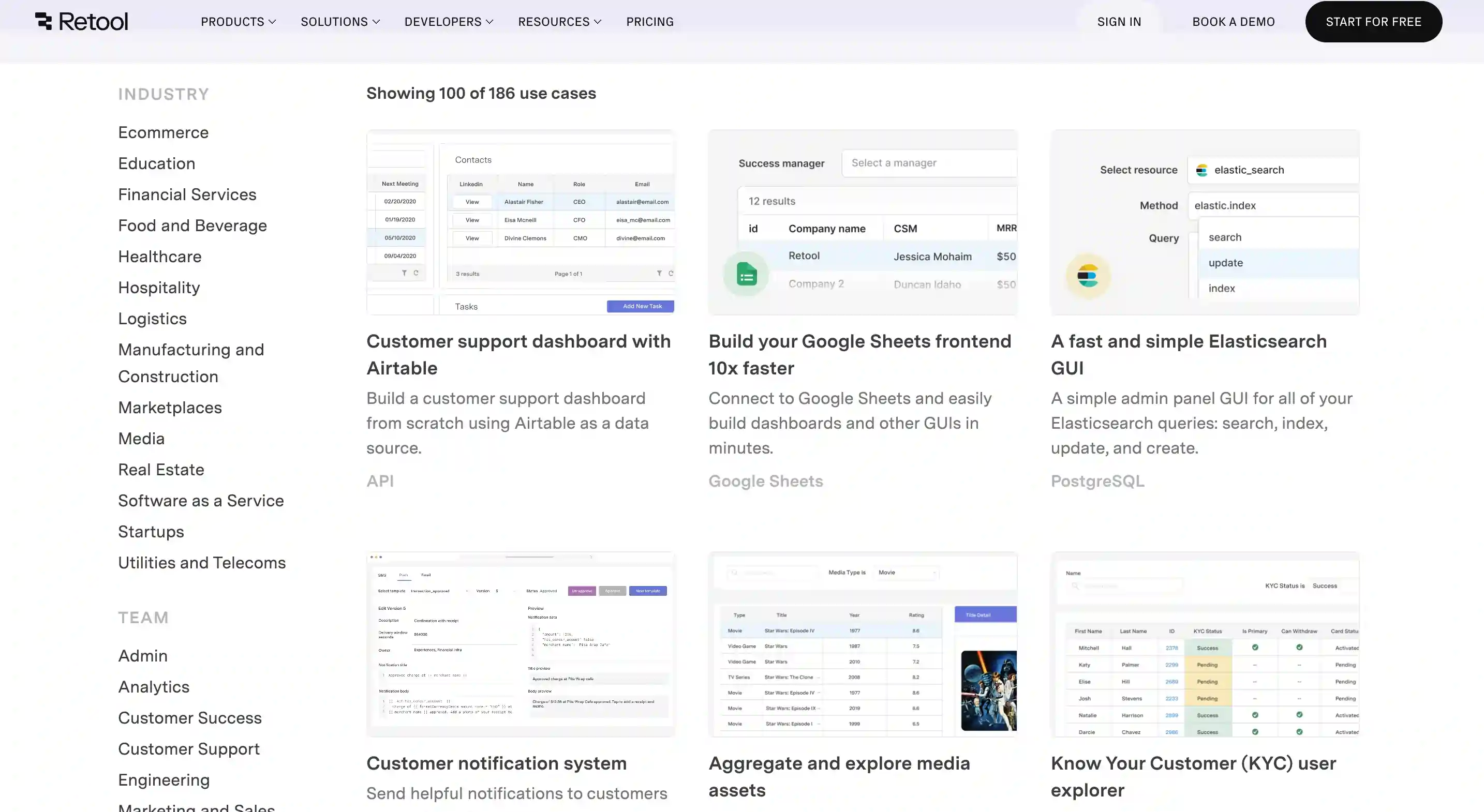Expand the Products dropdown menu
Image resolution: width=1484 pixels, height=812 pixels.
point(238,22)
